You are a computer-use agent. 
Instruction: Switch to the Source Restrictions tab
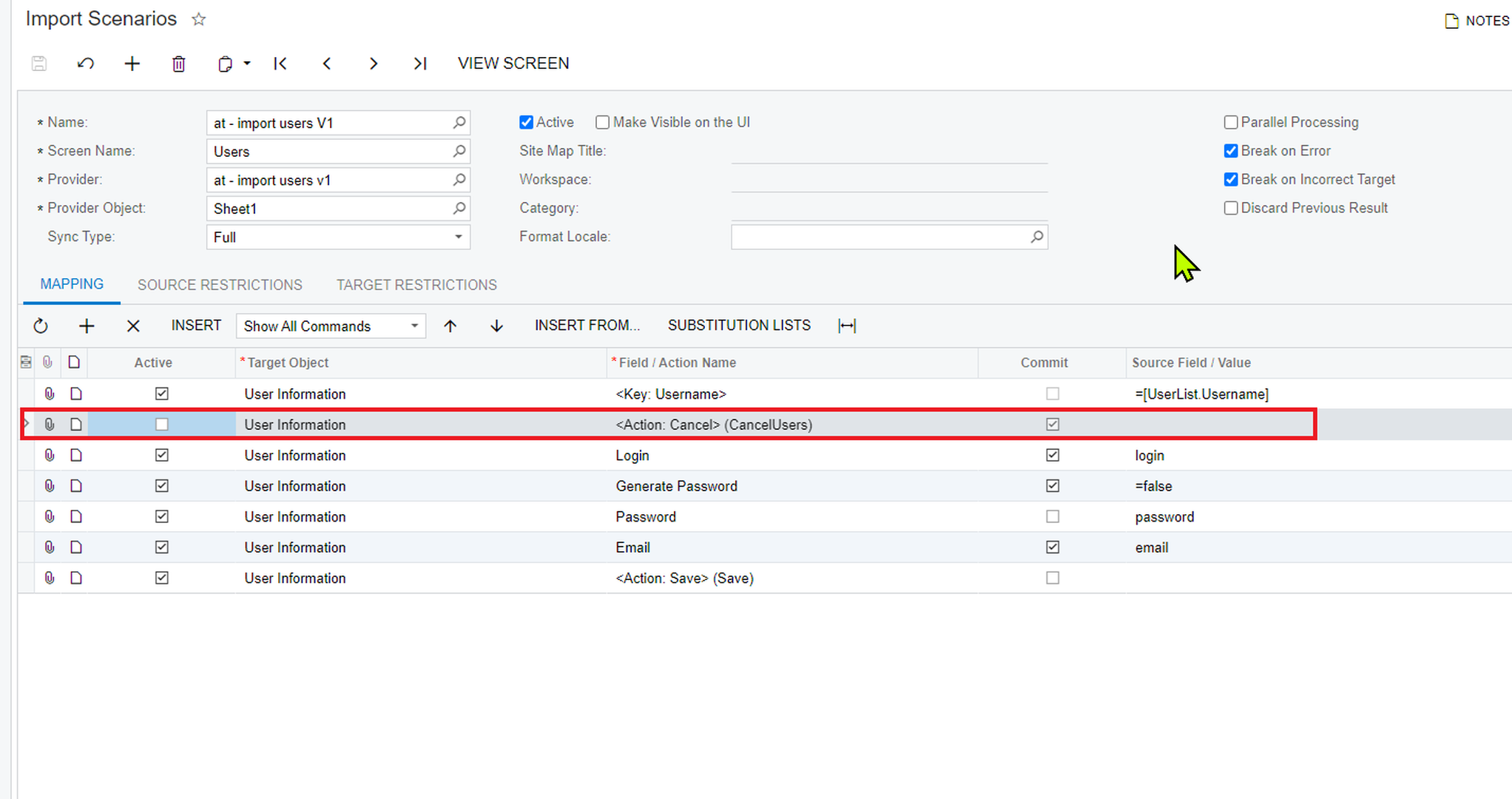coord(220,285)
